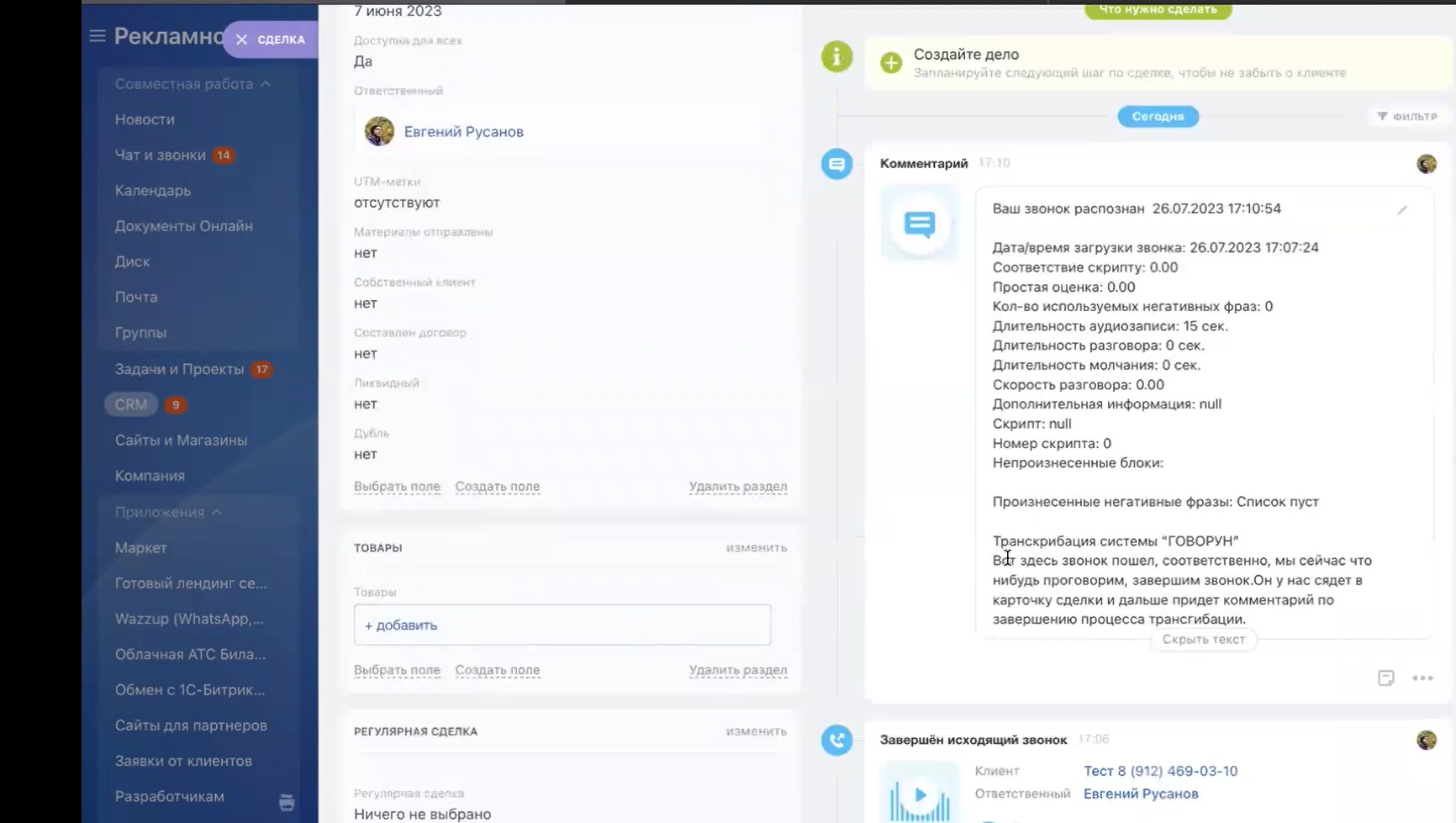This screenshot has height=823, width=1456.
Task: Go to Группы
Action: [x=140, y=333]
